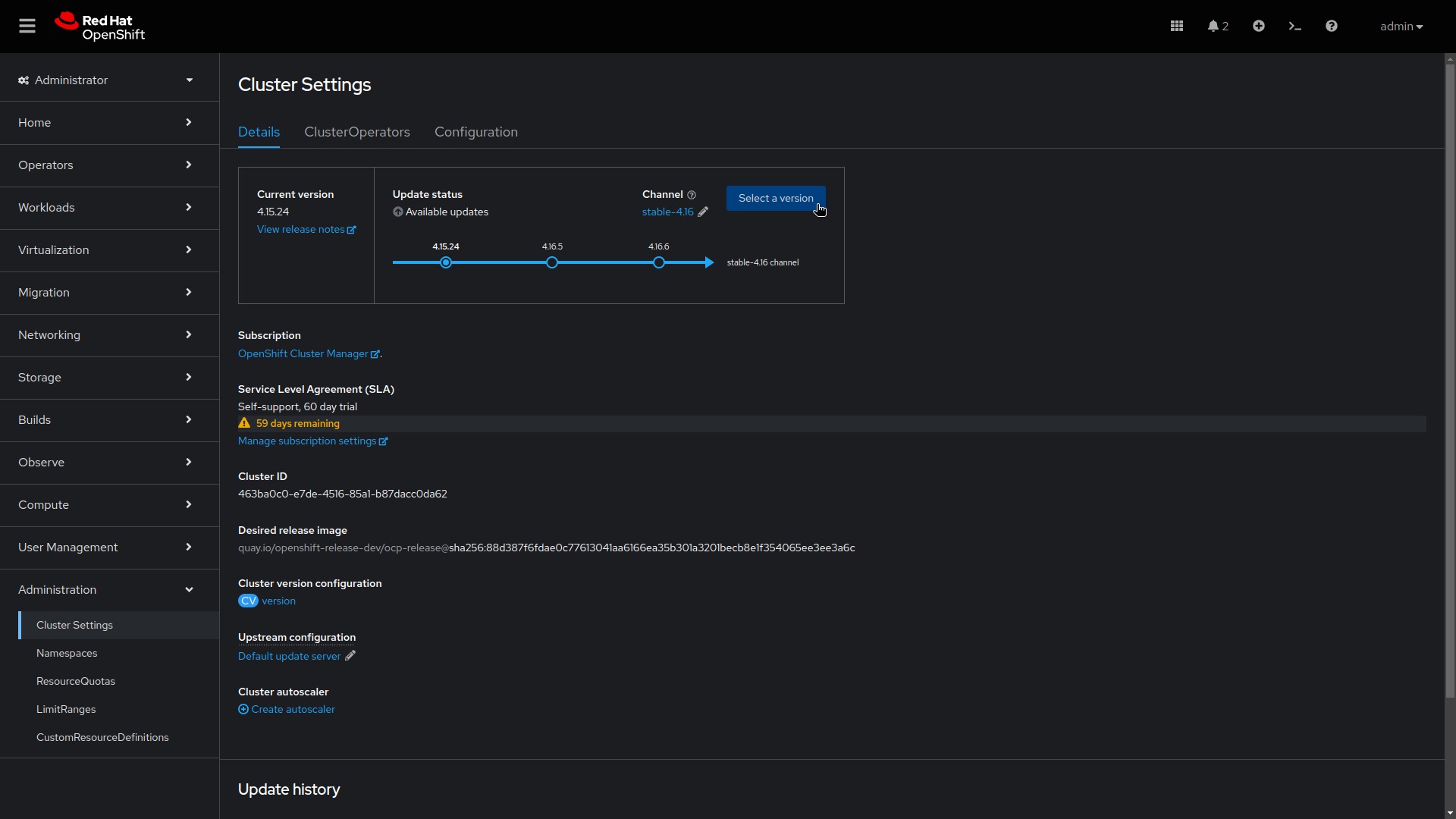The image size is (1456, 819).
Task: Click the import YAML plus icon
Action: point(1258,26)
